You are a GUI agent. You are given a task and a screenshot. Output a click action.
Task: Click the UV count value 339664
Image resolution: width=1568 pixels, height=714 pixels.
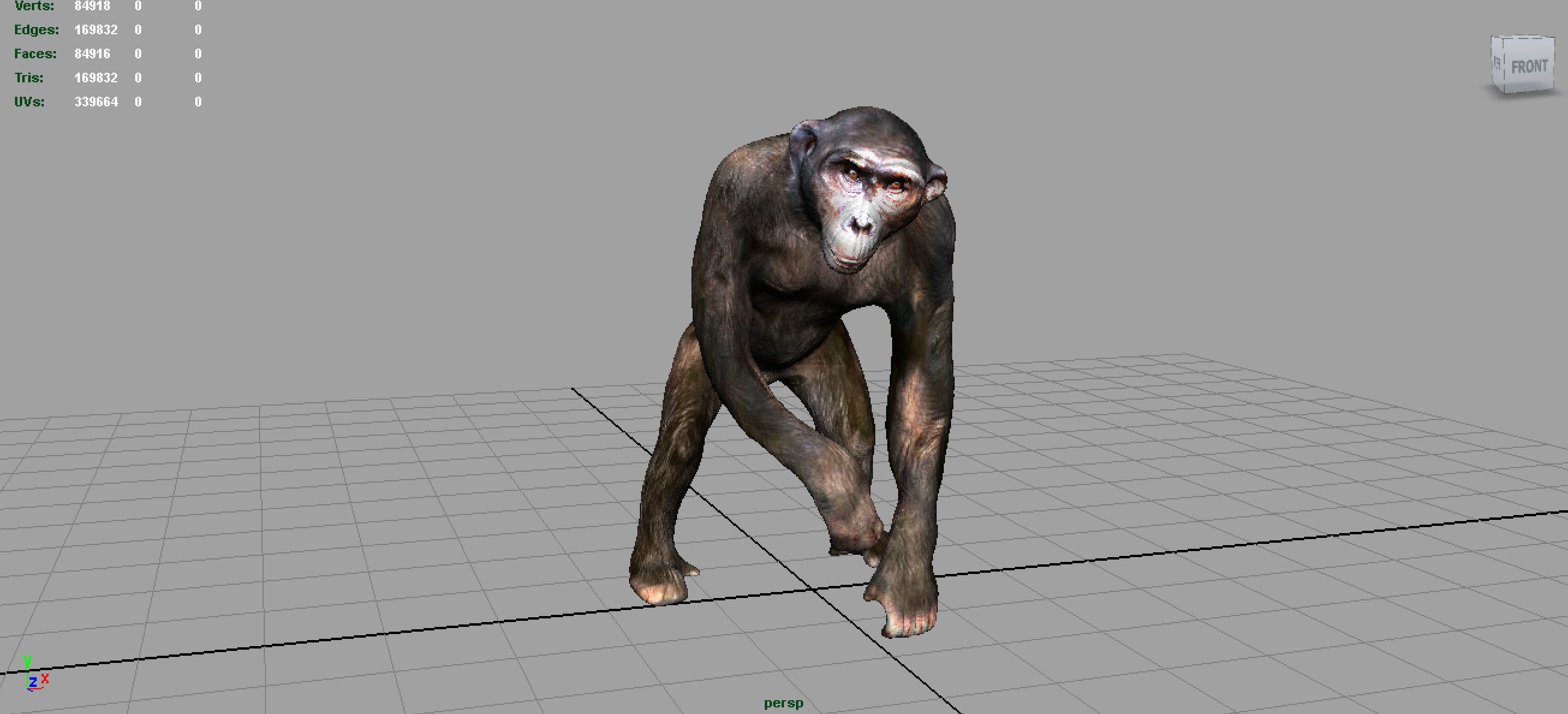[96, 102]
